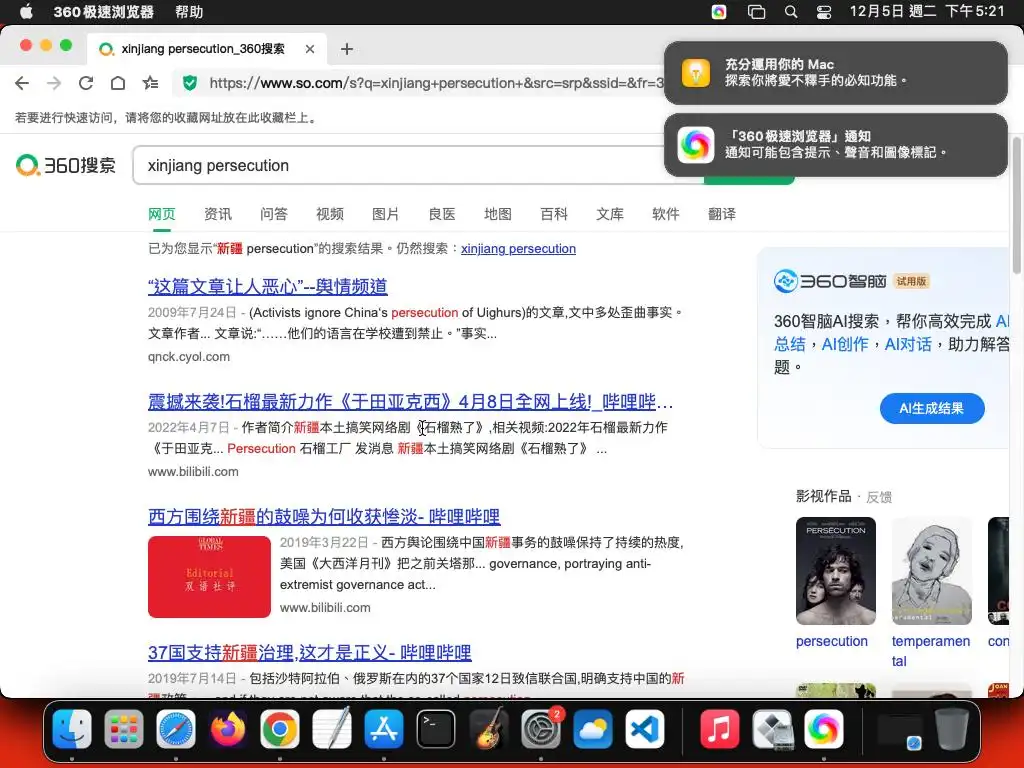Click the 360 browser menu bar status icon
This screenshot has width=1024, height=768.
(x=719, y=12)
